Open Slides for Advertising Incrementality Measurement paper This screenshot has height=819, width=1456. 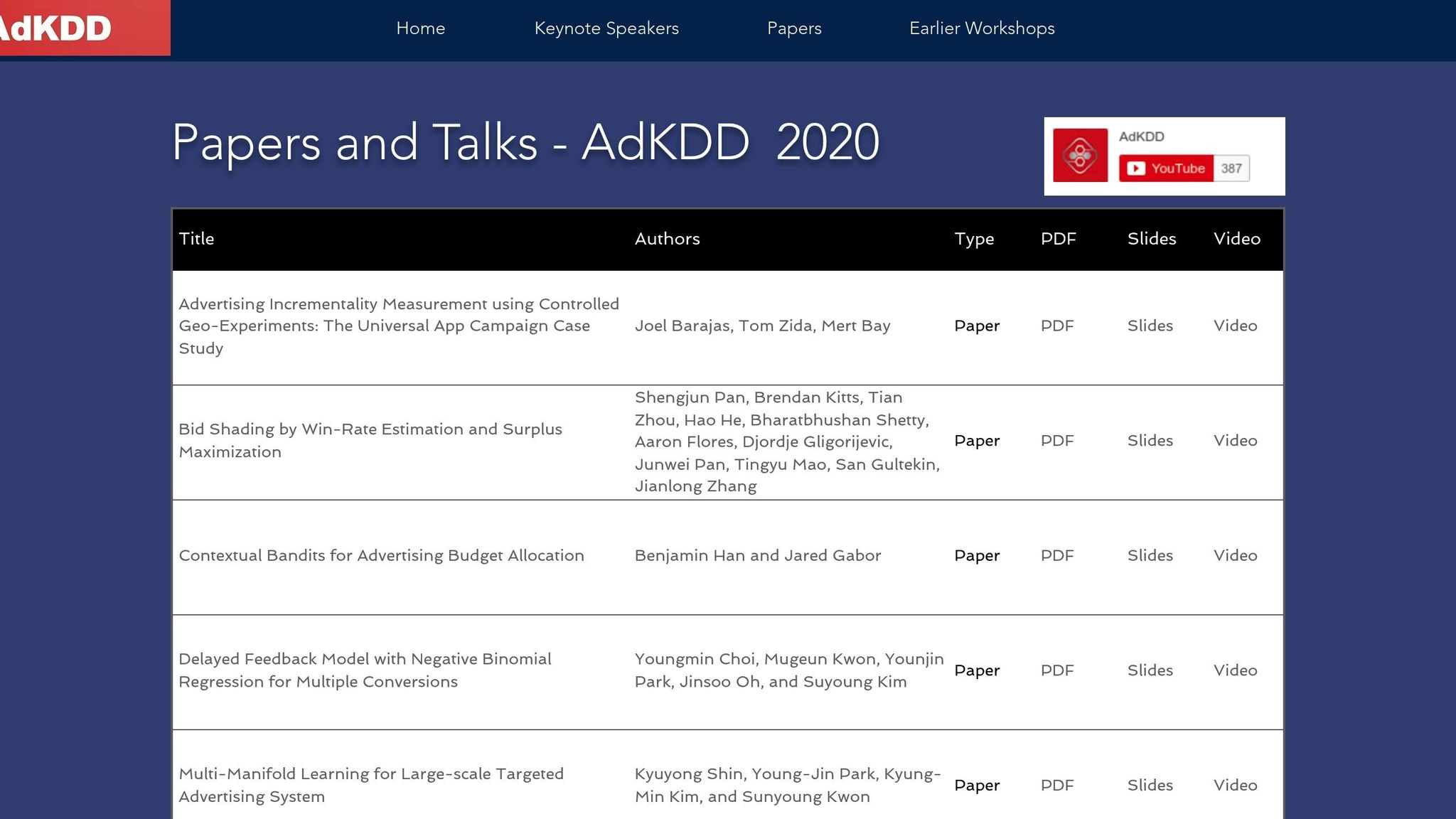[1150, 326]
